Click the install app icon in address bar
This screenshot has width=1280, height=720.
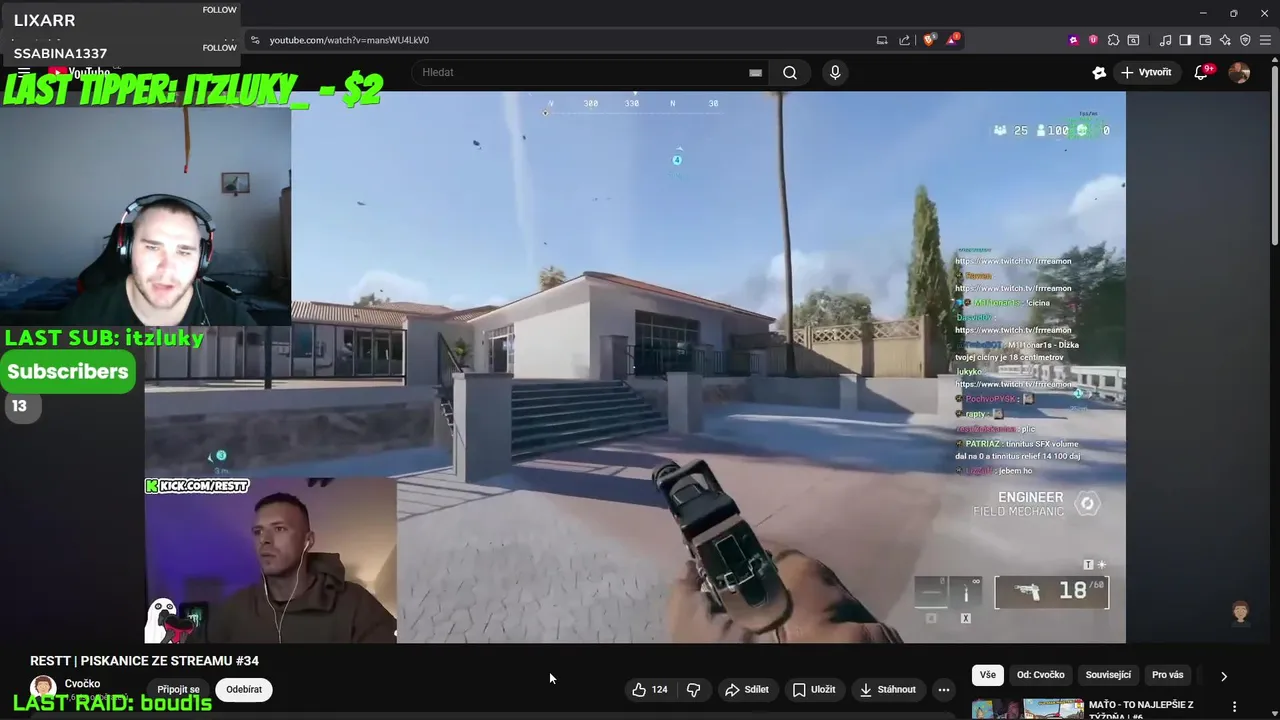point(882,40)
